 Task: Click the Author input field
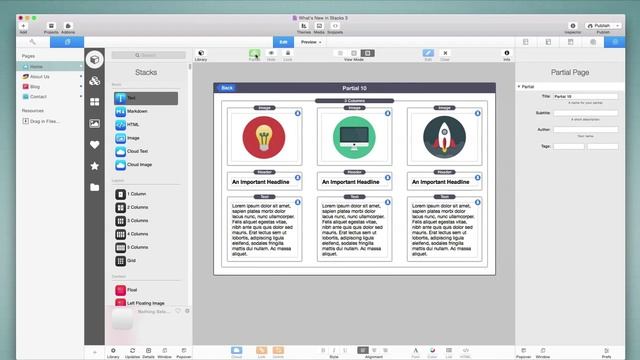(x=585, y=129)
